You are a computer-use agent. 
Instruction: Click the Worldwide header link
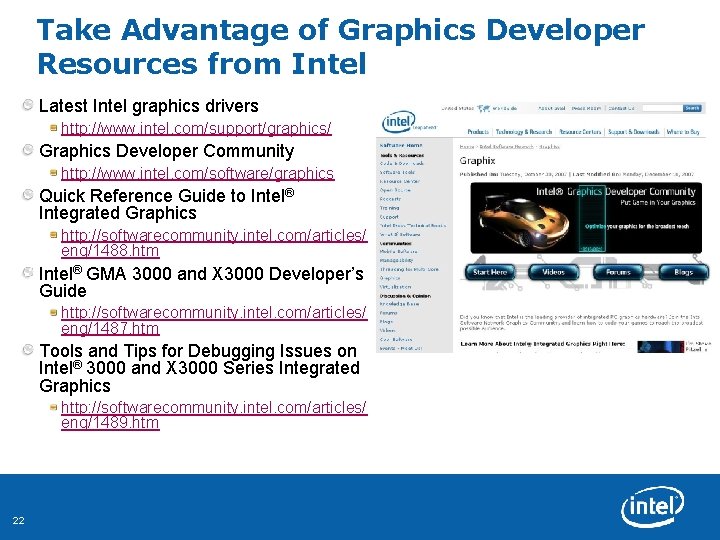505,108
